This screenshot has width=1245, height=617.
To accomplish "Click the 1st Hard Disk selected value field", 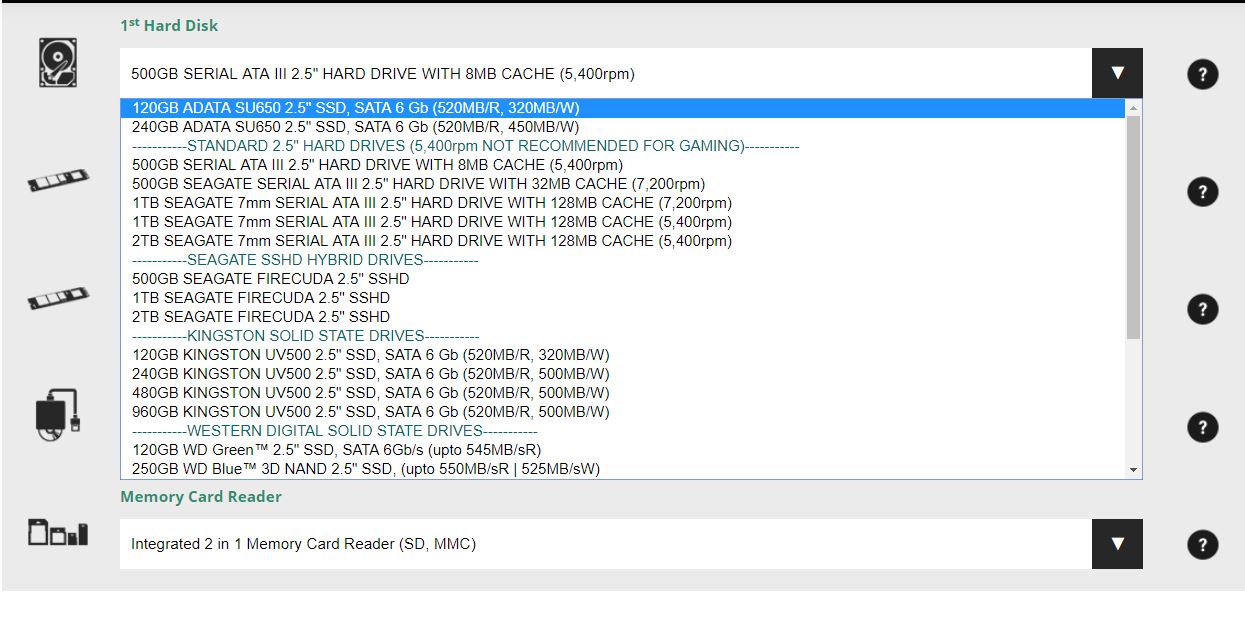I will 606,73.
